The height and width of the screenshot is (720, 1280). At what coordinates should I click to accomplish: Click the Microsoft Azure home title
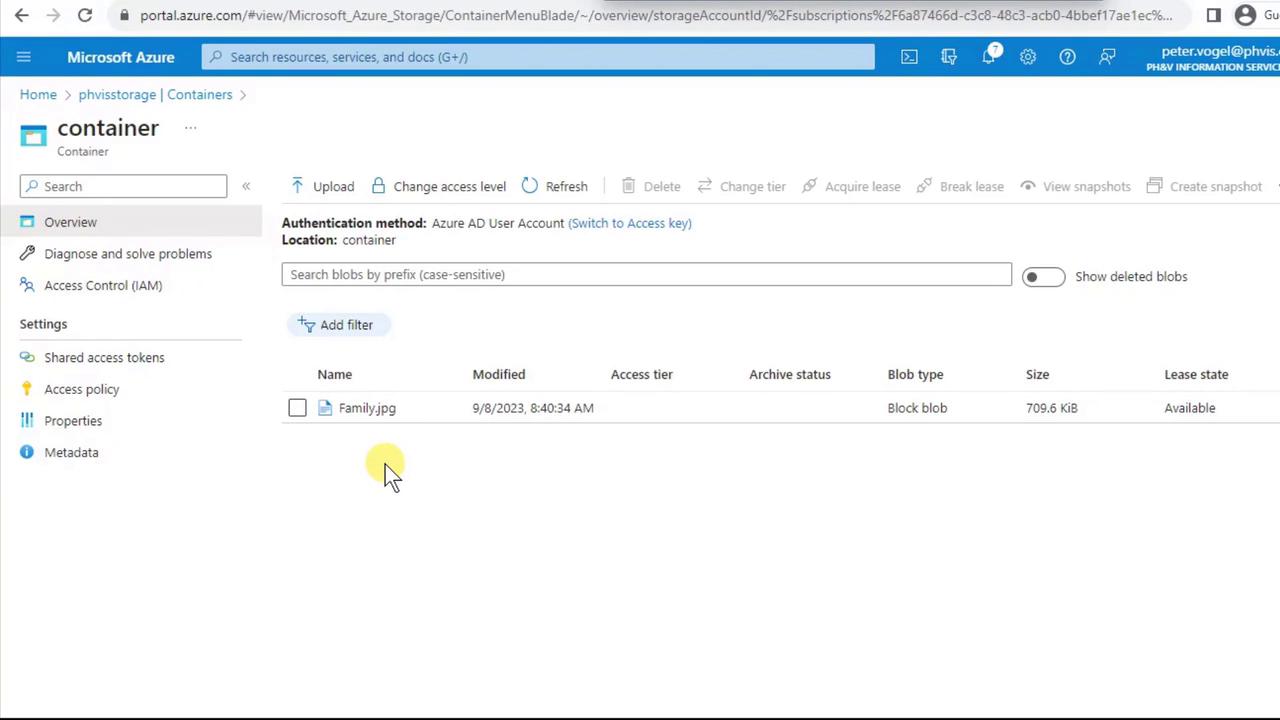click(x=121, y=57)
